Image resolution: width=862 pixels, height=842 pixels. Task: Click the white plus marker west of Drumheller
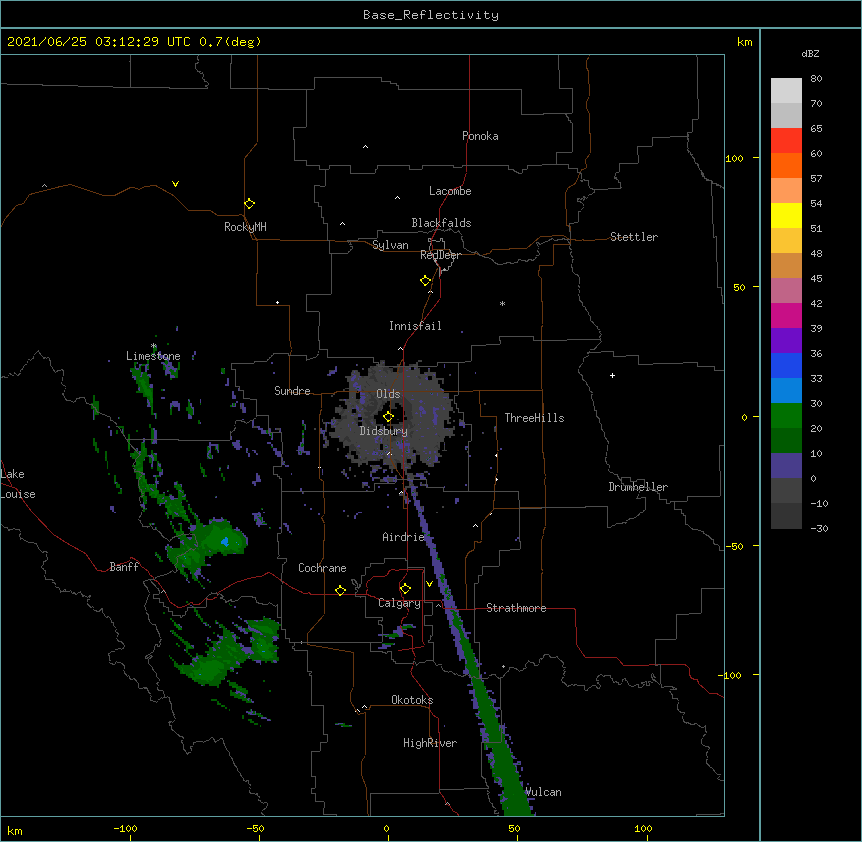tap(612, 375)
